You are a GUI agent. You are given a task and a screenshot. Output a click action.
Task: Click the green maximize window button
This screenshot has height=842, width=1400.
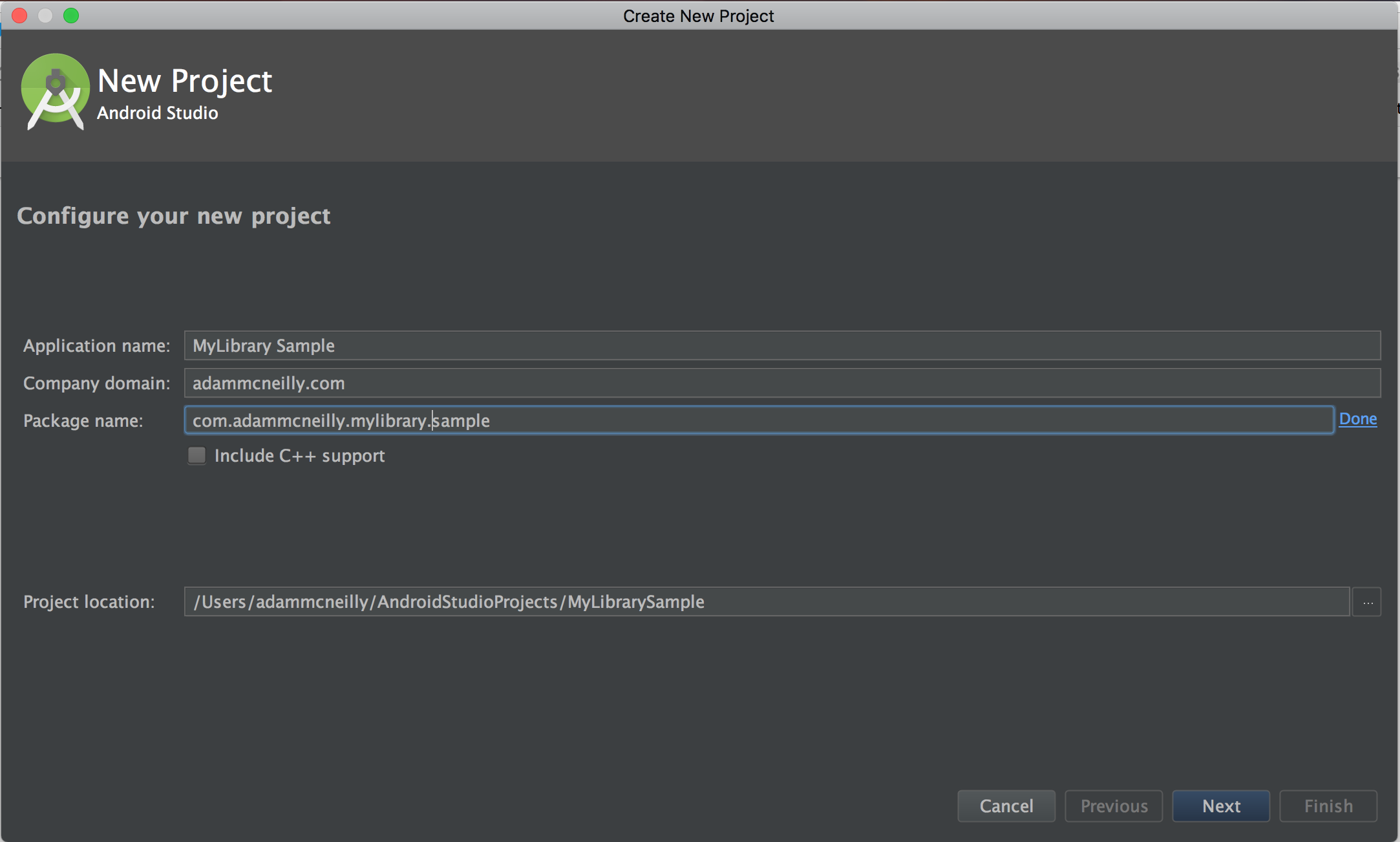click(71, 16)
